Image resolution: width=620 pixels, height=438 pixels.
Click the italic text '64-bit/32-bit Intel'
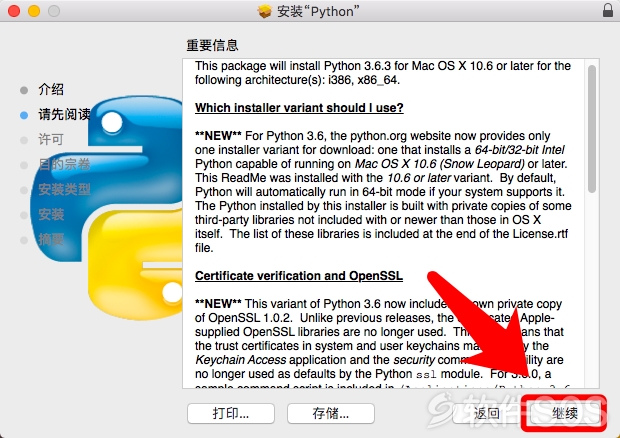(x=520, y=150)
